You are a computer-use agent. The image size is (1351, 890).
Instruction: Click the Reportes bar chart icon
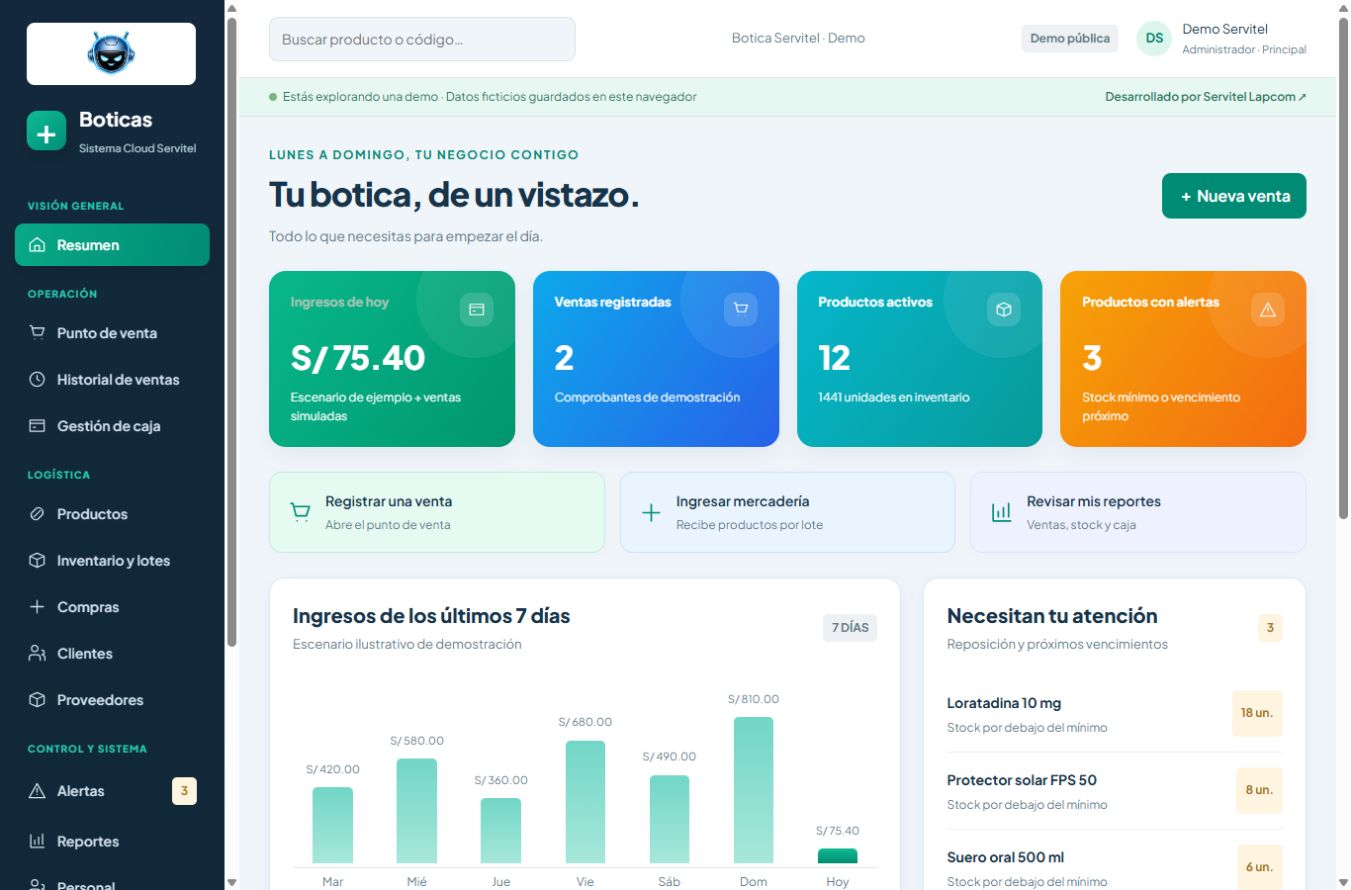[x=37, y=842]
